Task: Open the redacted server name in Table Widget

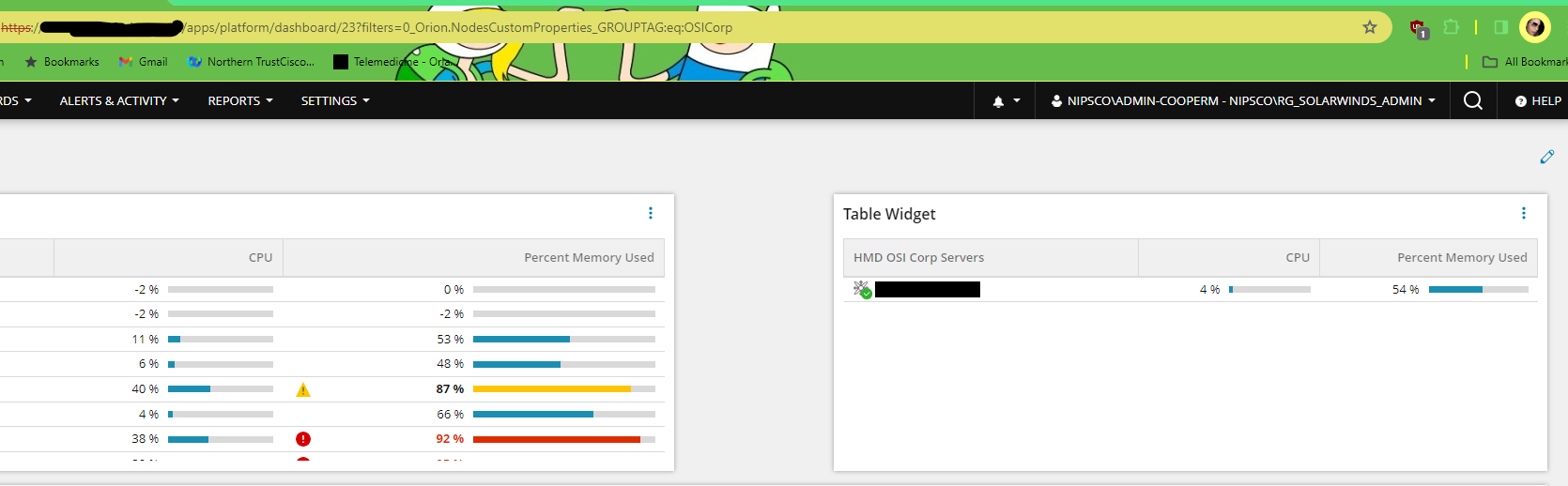Action: 928,289
